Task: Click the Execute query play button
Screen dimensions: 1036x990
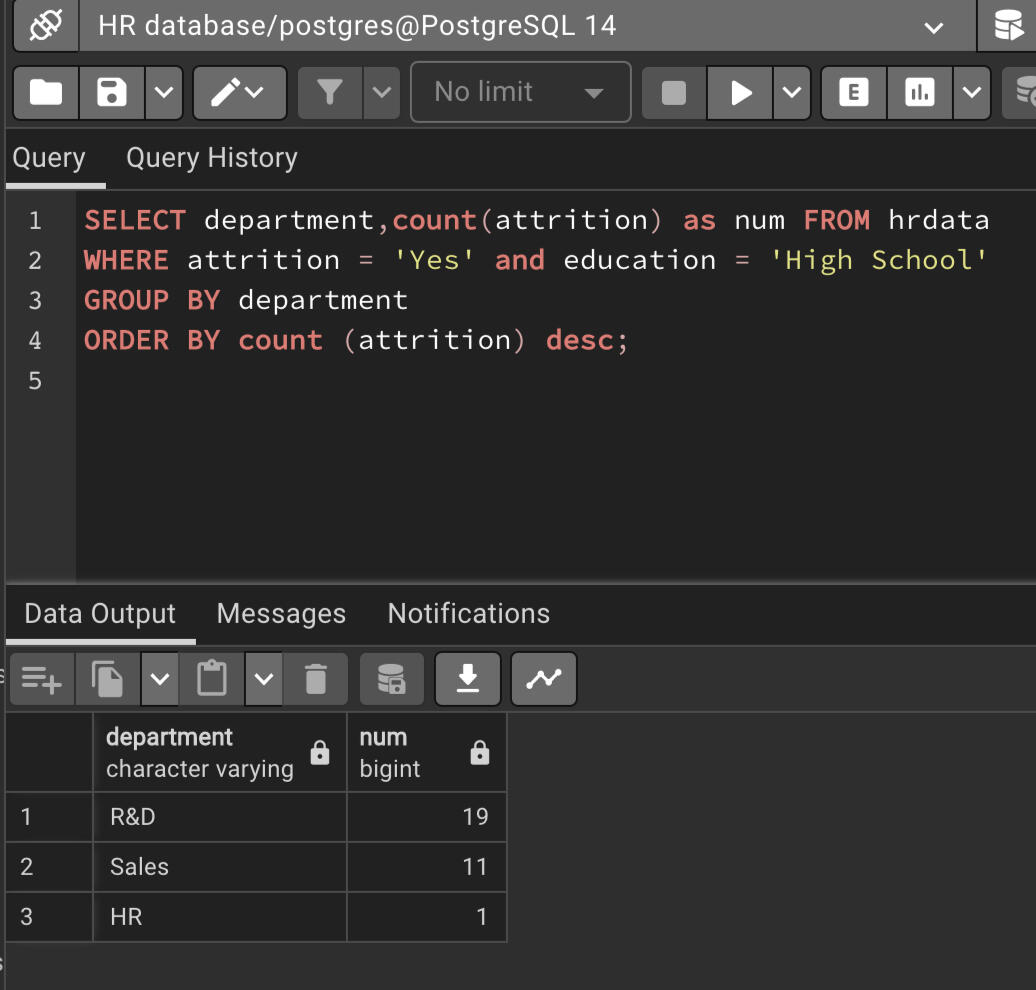Action: tap(741, 93)
